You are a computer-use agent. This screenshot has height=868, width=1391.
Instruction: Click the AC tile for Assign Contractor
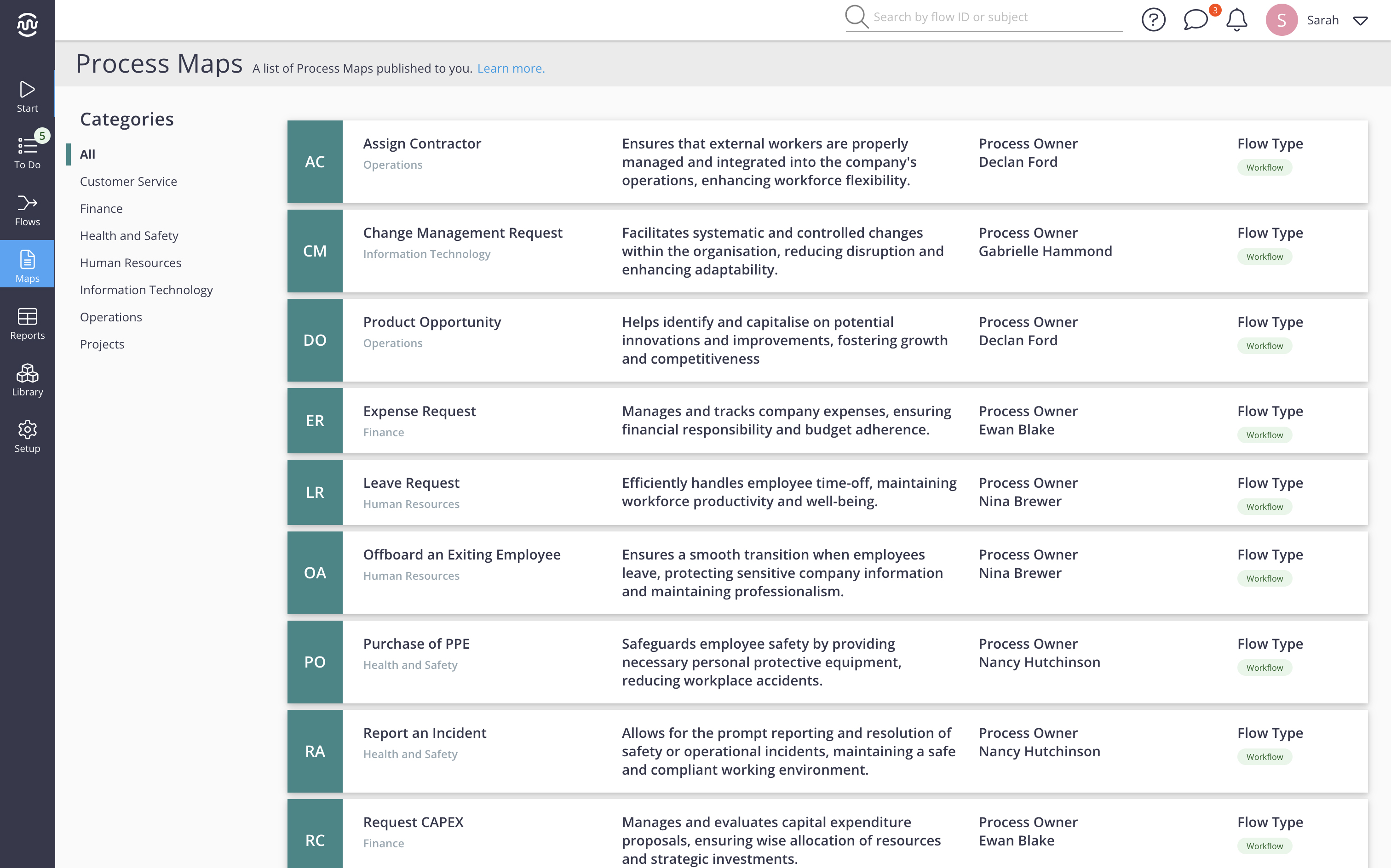pyautogui.click(x=315, y=162)
